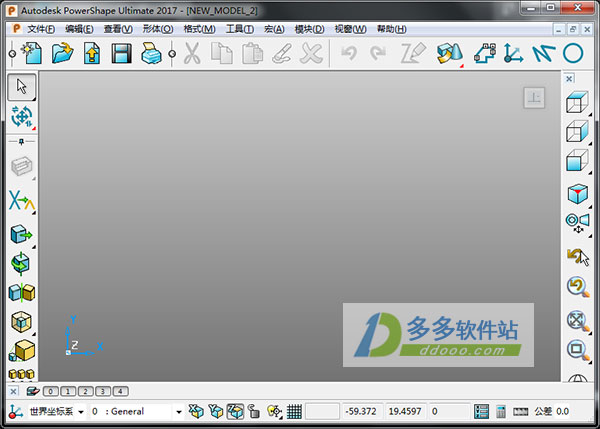This screenshot has width=600, height=429.
Task: Select the line drawing tool icon
Action: click(x=543, y=53)
